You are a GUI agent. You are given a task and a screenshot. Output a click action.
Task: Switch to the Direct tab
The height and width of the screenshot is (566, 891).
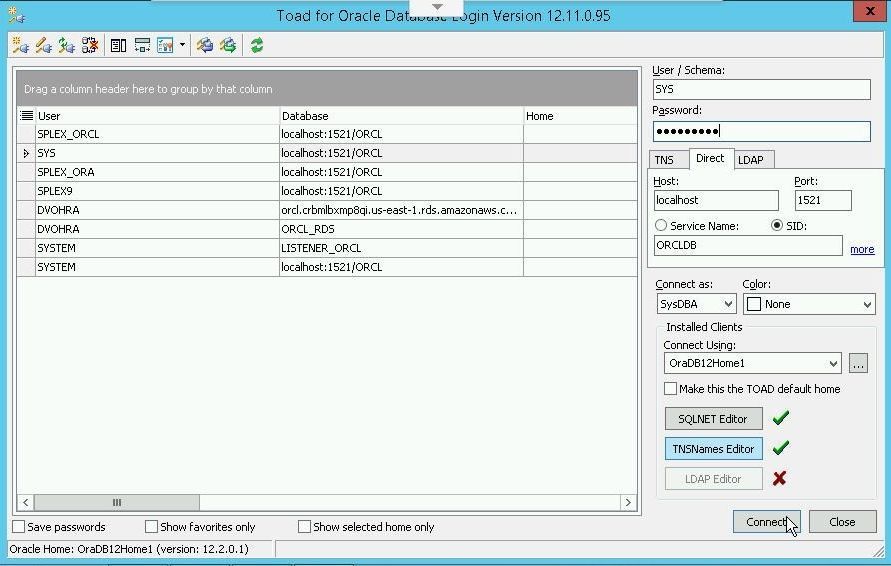pos(710,159)
